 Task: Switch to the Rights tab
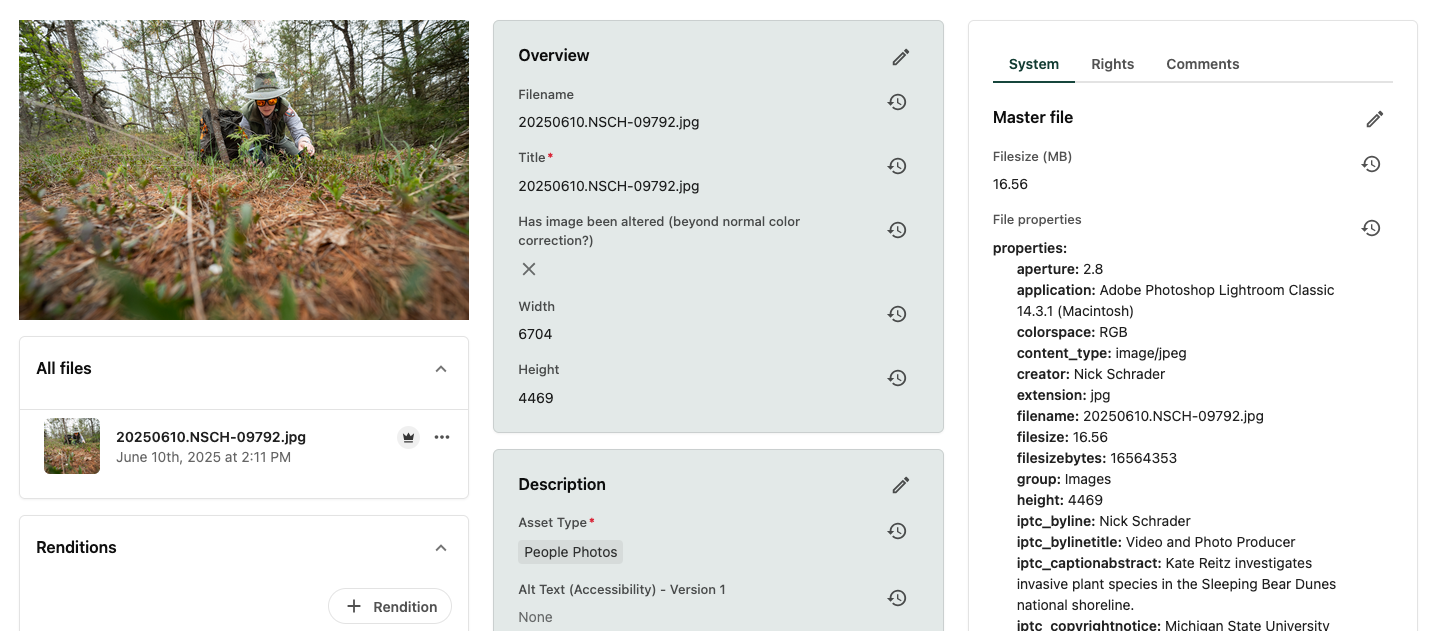point(1112,64)
